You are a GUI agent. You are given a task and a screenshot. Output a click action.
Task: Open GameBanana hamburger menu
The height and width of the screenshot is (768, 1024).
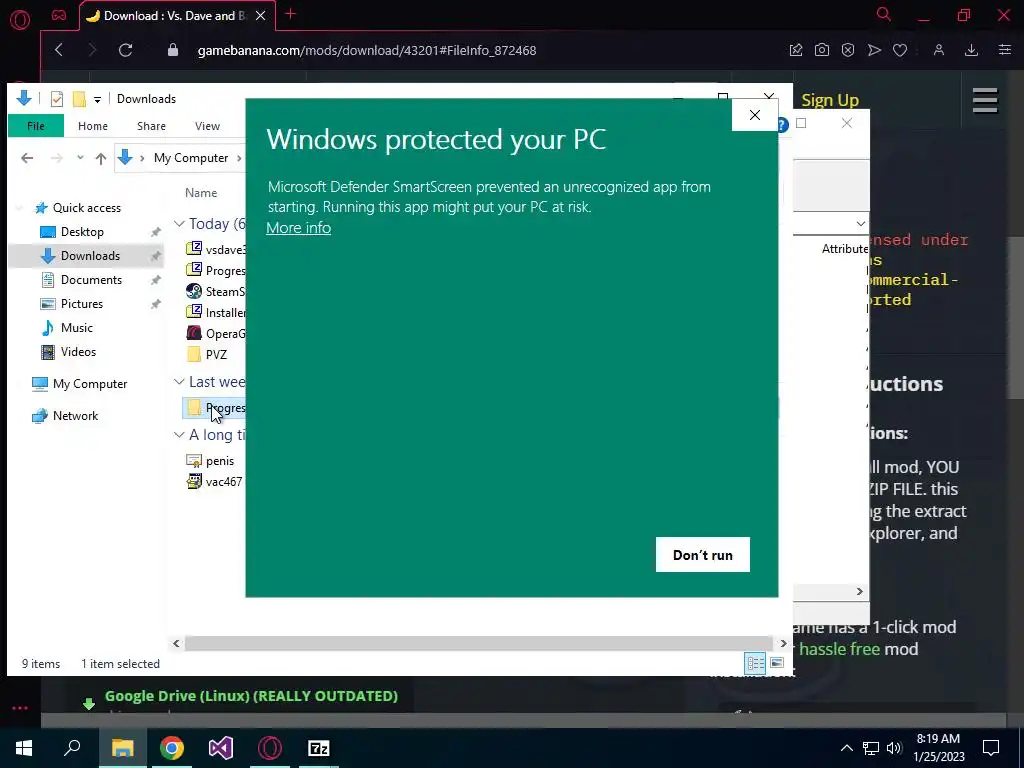coord(985,101)
